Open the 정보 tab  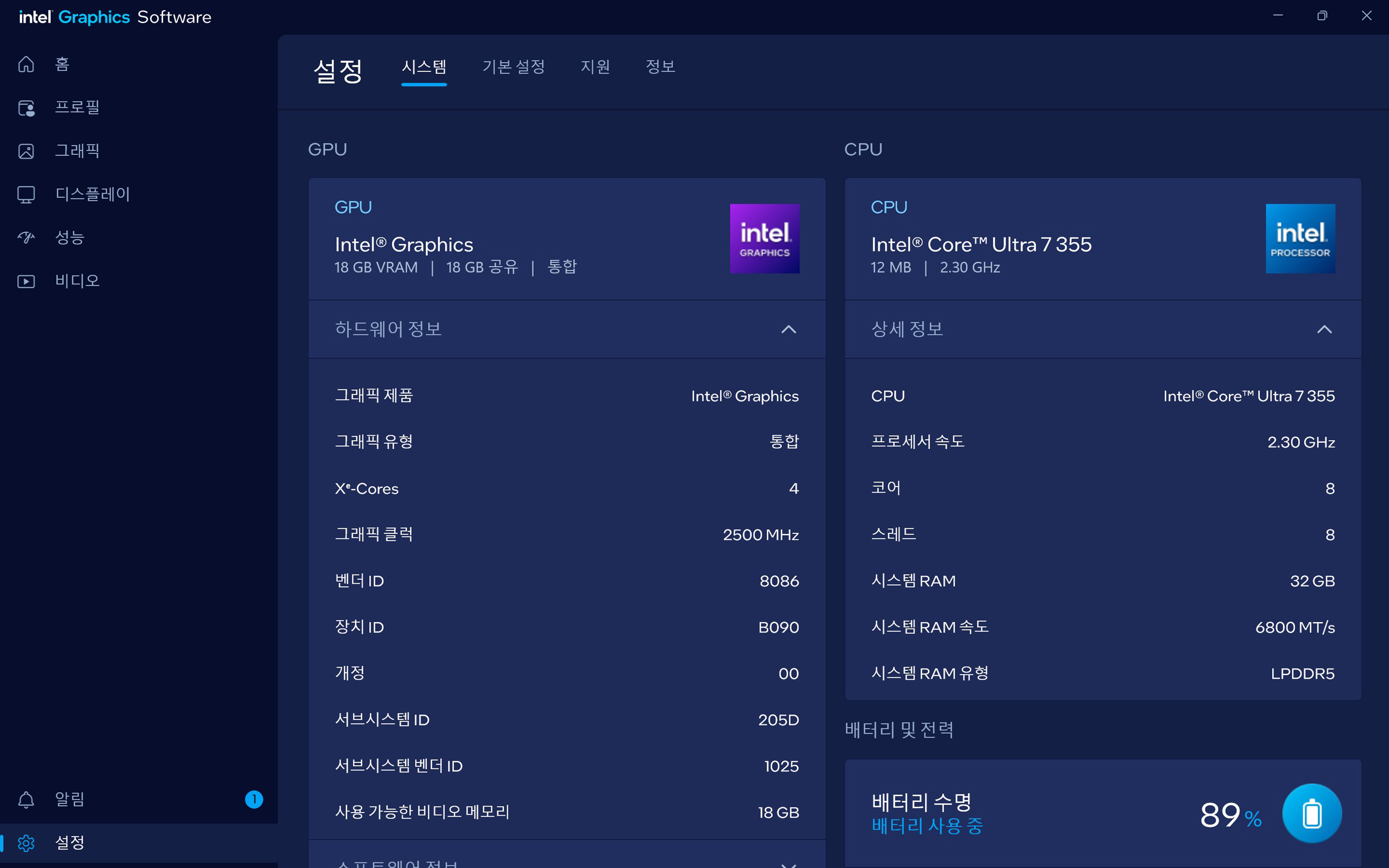(660, 67)
